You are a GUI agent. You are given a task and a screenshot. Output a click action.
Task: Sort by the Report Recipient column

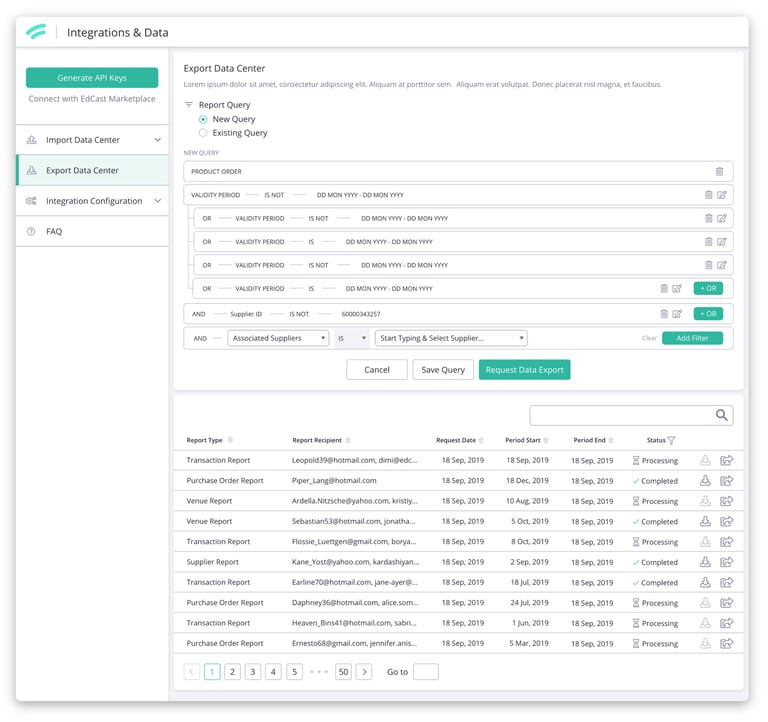[x=348, y=440]
